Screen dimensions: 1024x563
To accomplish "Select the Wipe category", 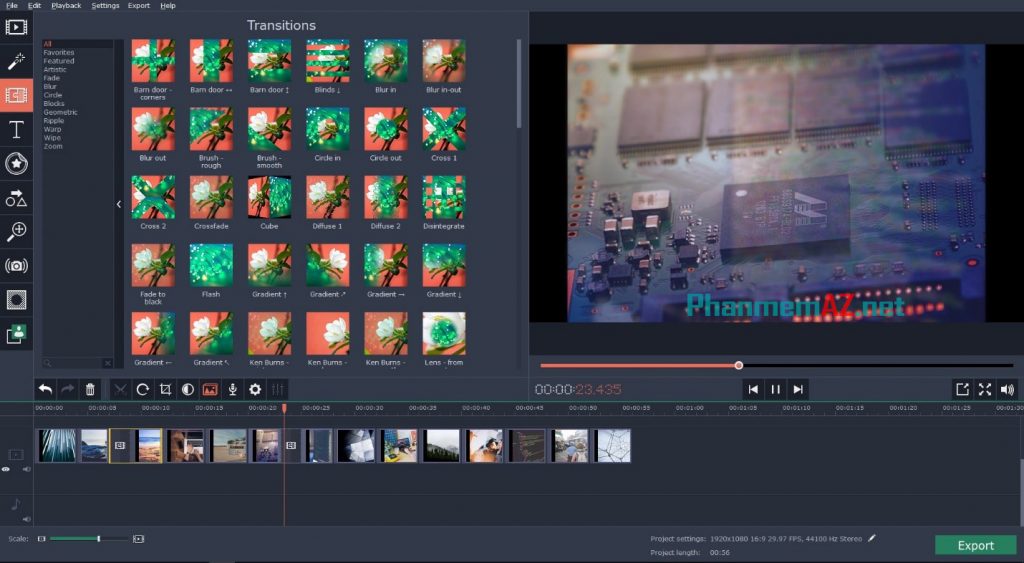I will (52, 138).
